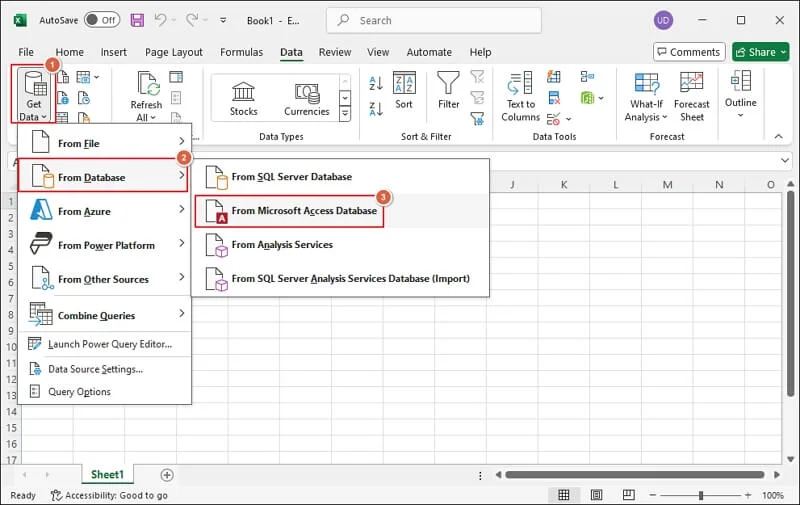Click the Comments button

pos(689,52)
